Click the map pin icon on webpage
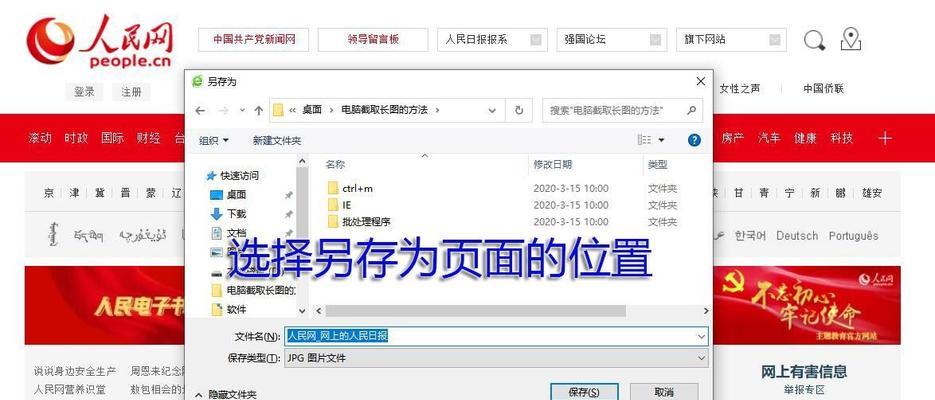 click(851, 39)
